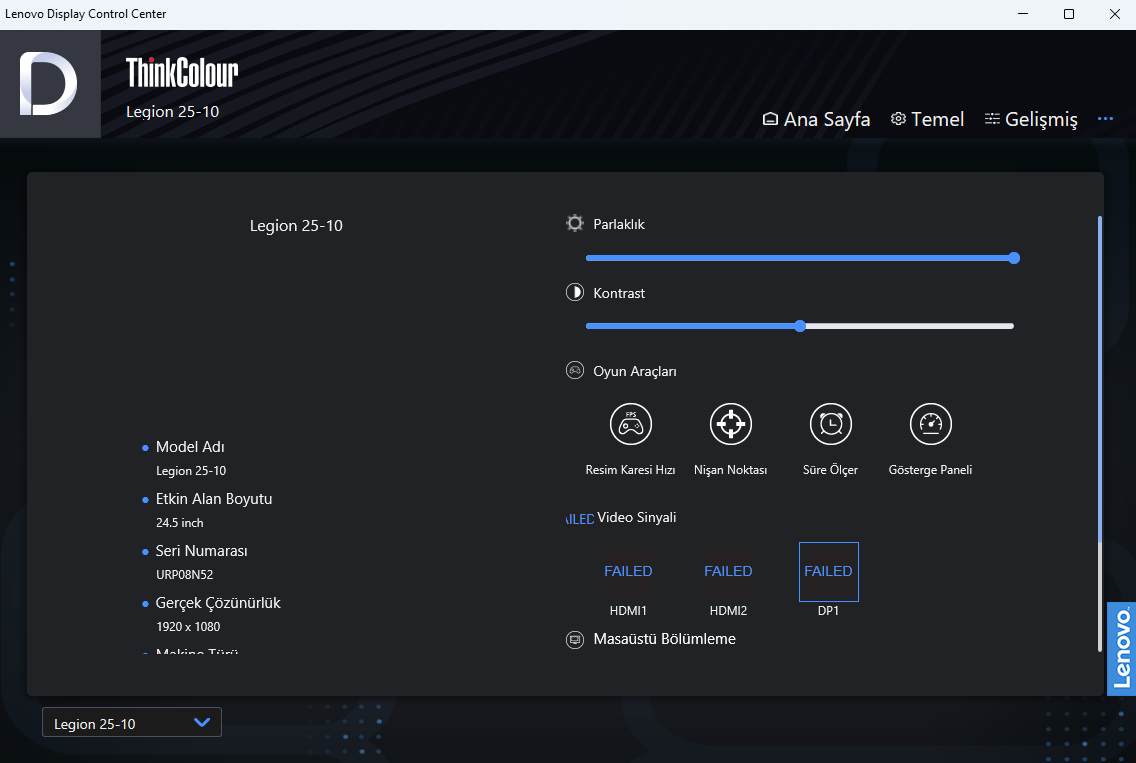Screen dimensions: 1136x763
Task: Open the Resim Karesi Hızı FPS tool
Action: pos(630,424)
